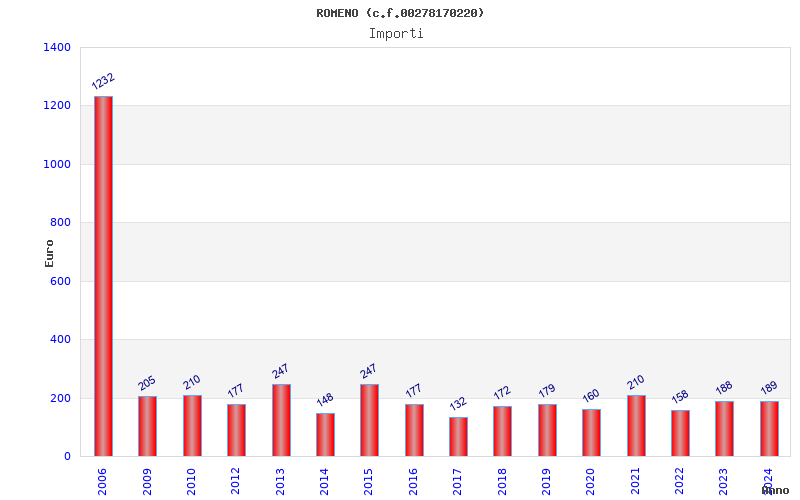Select the y-axis tick label 0
The image size is (800, 500).
(67, 457)
